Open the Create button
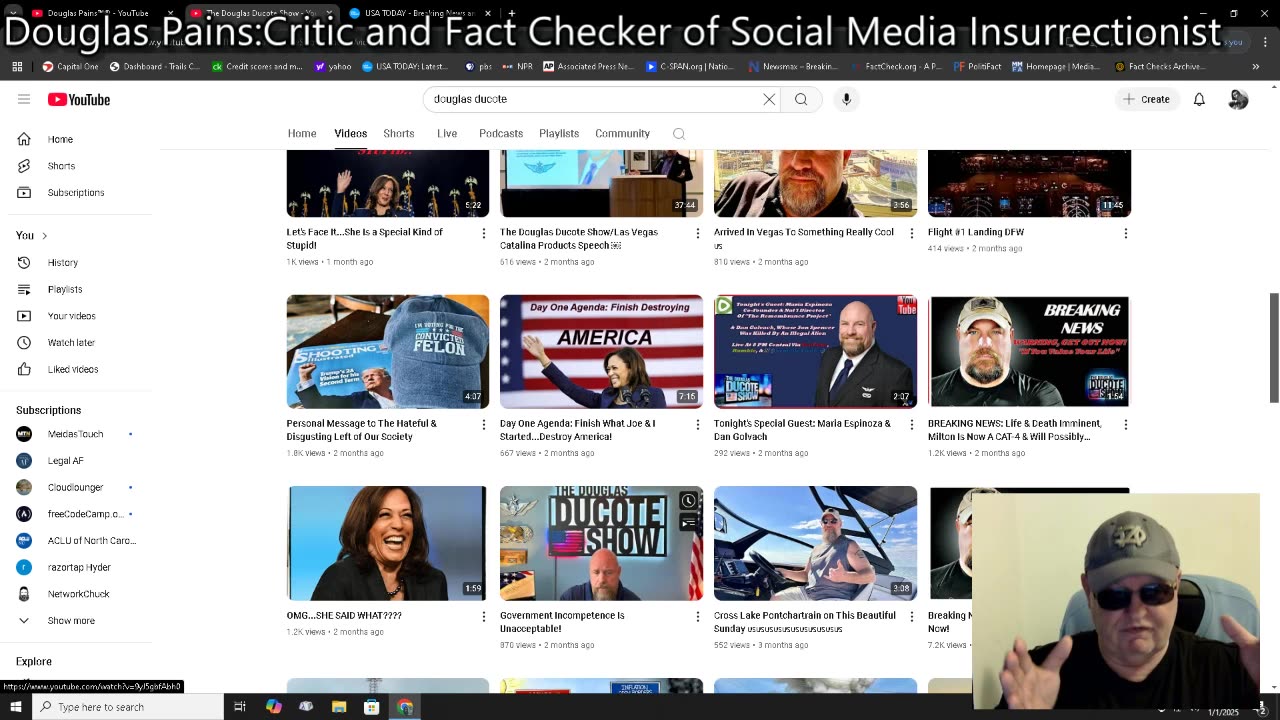Screen dimensions: 1280x720 pos(1146,99)
